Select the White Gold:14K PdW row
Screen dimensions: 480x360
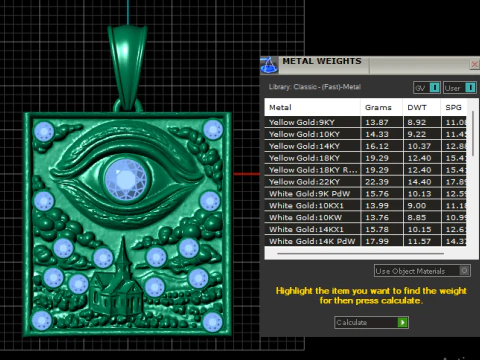(x=366, y=241)
